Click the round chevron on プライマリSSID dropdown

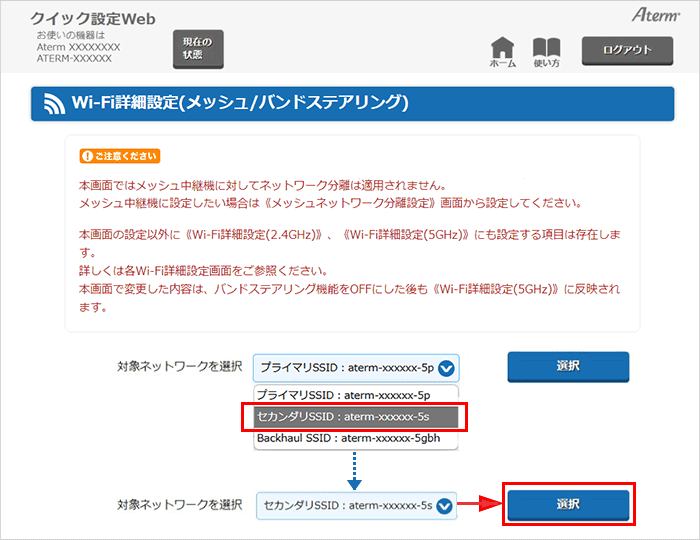[446, 367]
